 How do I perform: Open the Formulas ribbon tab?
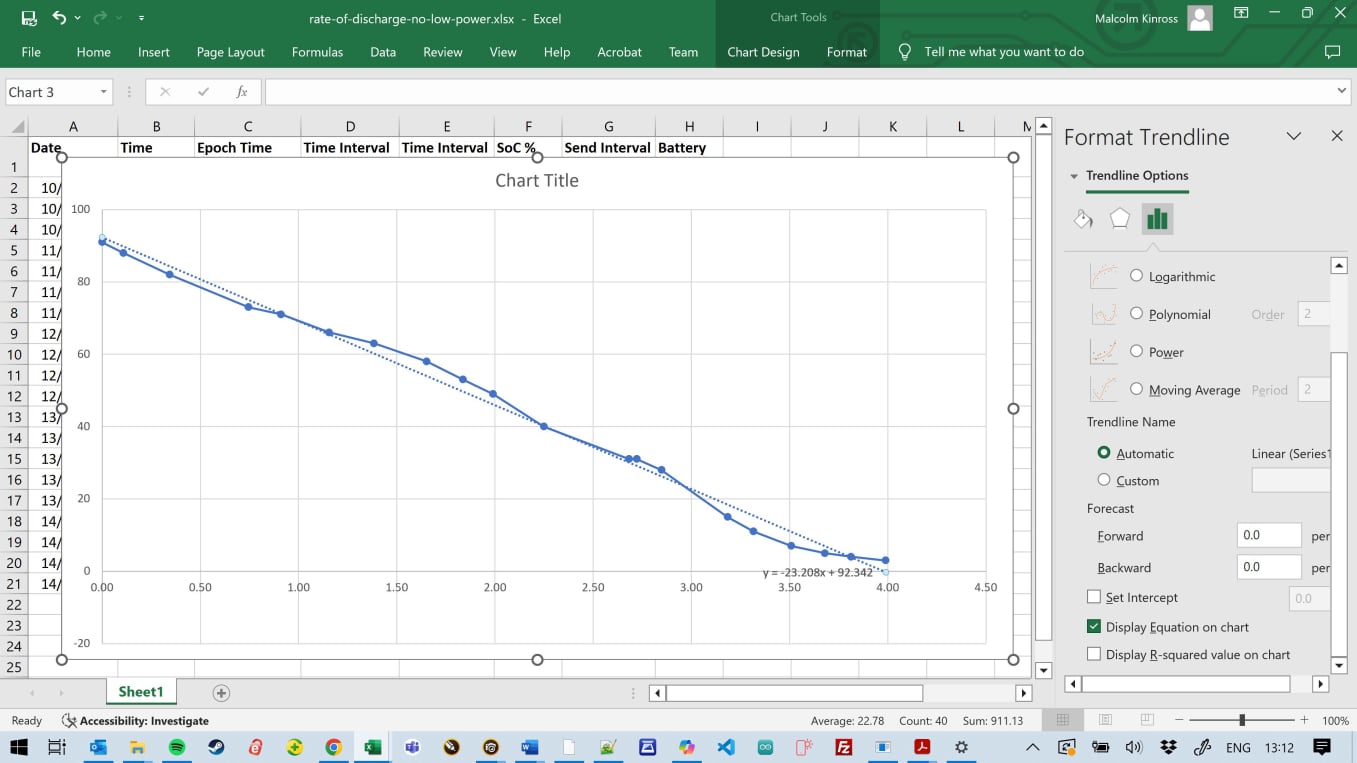click(x=317, y=52)
